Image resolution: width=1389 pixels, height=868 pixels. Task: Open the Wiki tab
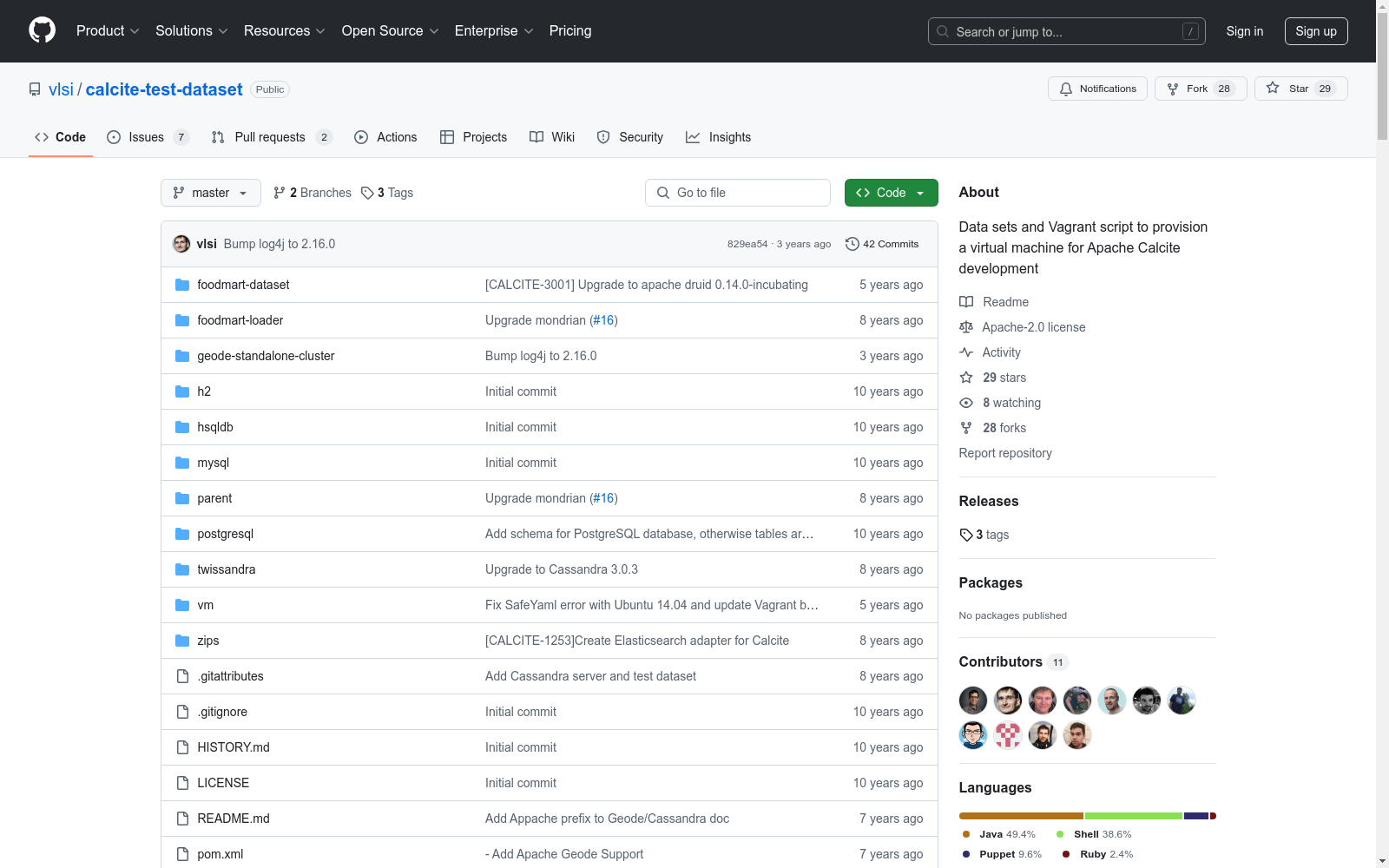[552, 137]
